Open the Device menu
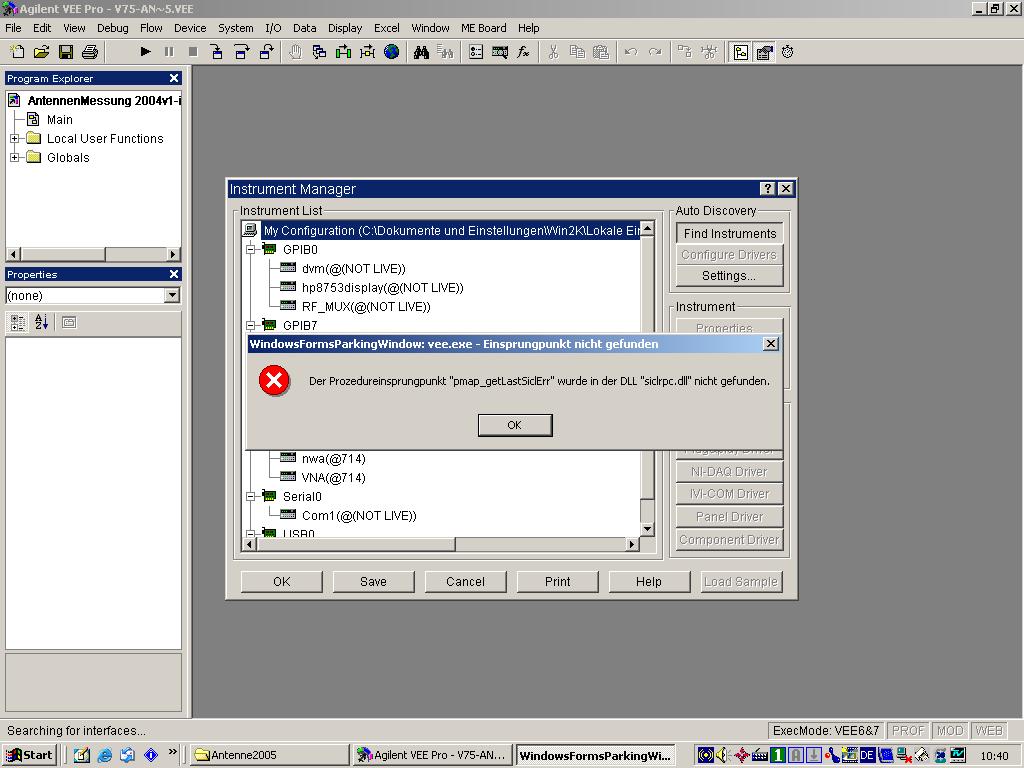The image size is (1024, 768). tap(189, 28)
